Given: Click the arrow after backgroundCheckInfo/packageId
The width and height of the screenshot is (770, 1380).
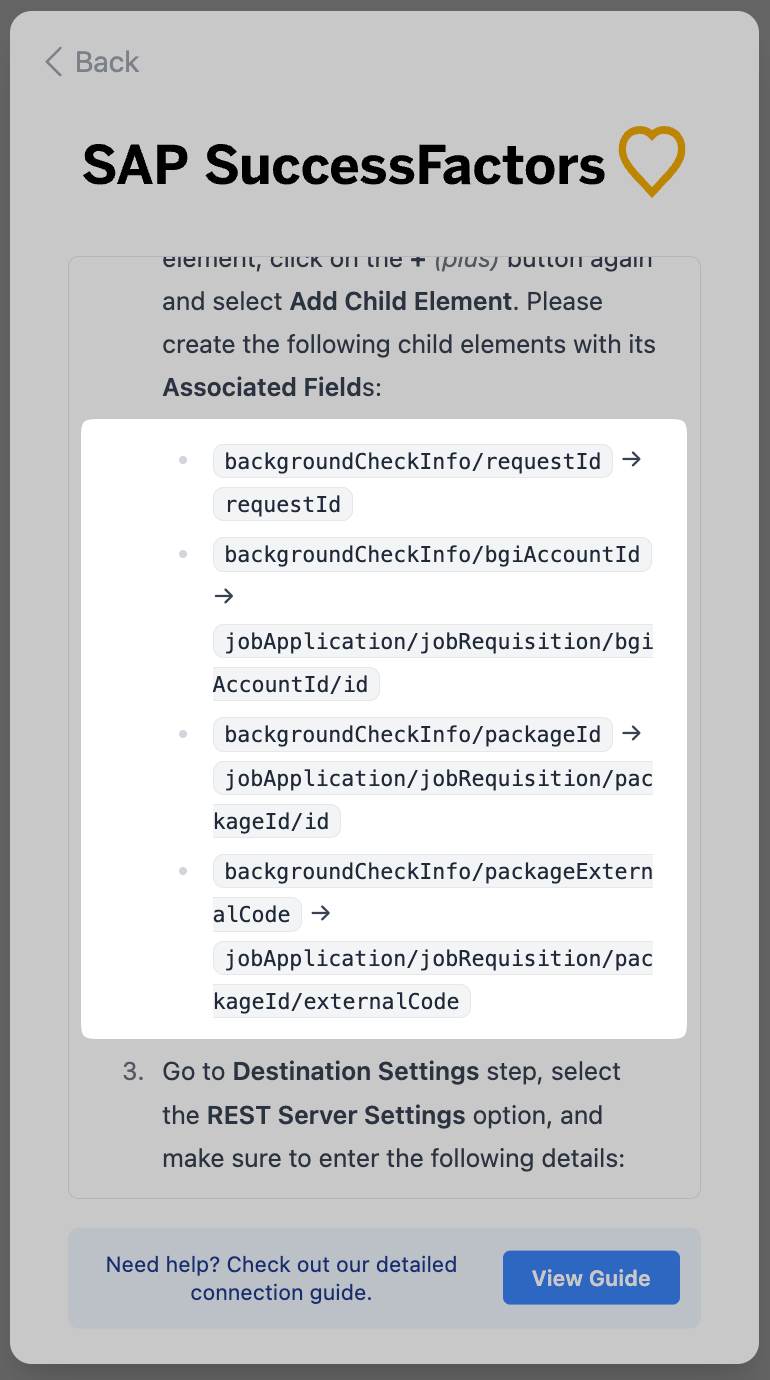Looking at the screenshot, I should pyautogui.click(x=631, y=733).
